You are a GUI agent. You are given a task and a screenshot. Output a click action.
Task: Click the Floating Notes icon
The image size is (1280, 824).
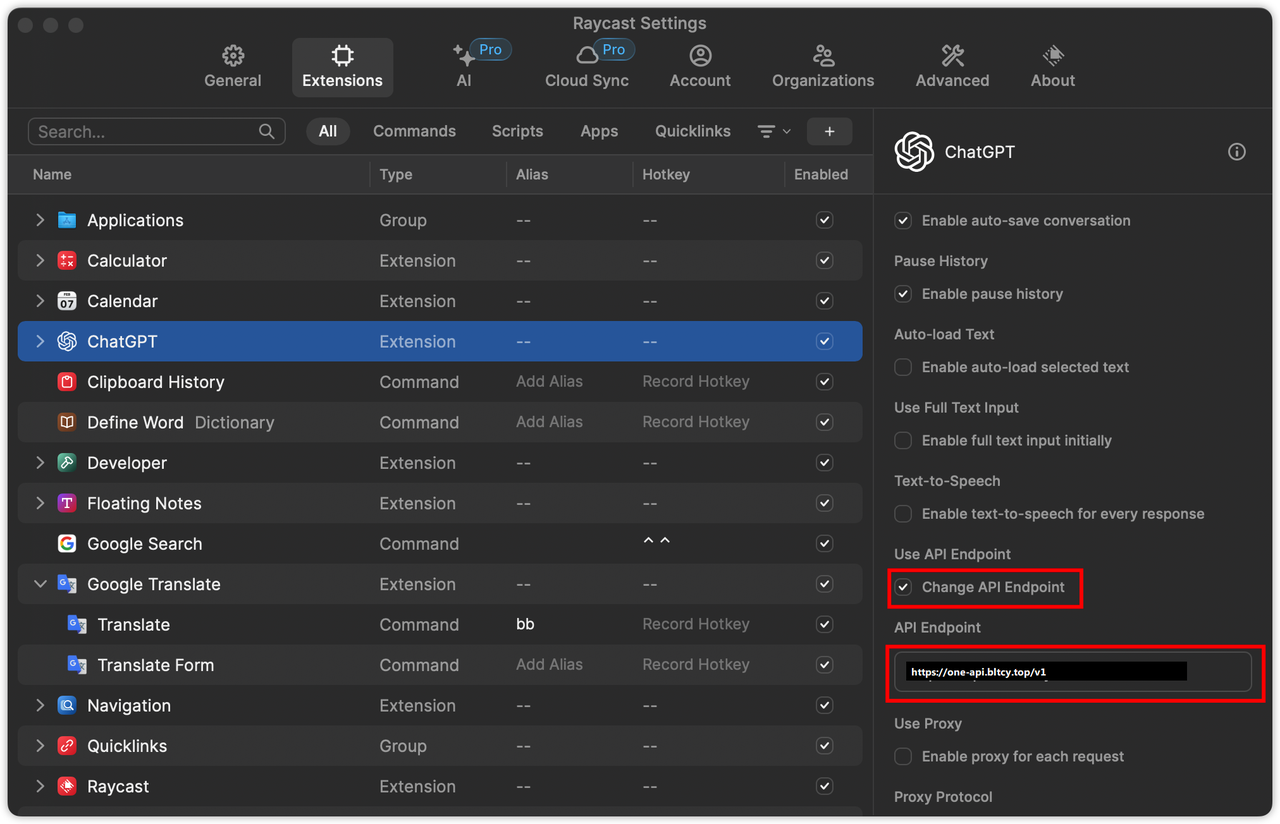pyautogui.click(x=67, y=503)
